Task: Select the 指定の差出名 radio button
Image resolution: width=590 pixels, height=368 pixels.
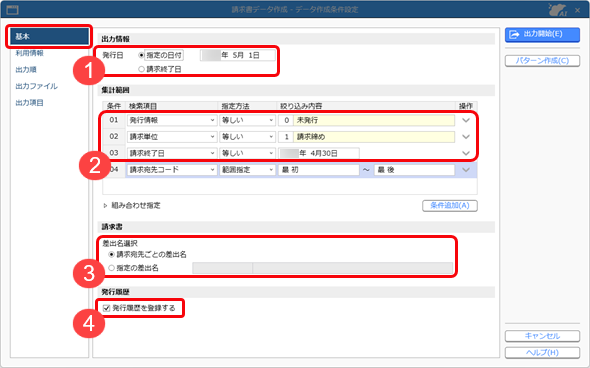Action: coord(111,268)
